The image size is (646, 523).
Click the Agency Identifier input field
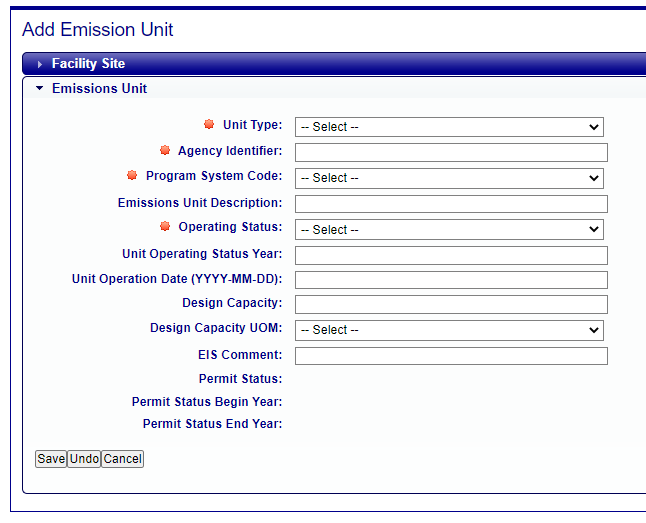coord(451,152)
